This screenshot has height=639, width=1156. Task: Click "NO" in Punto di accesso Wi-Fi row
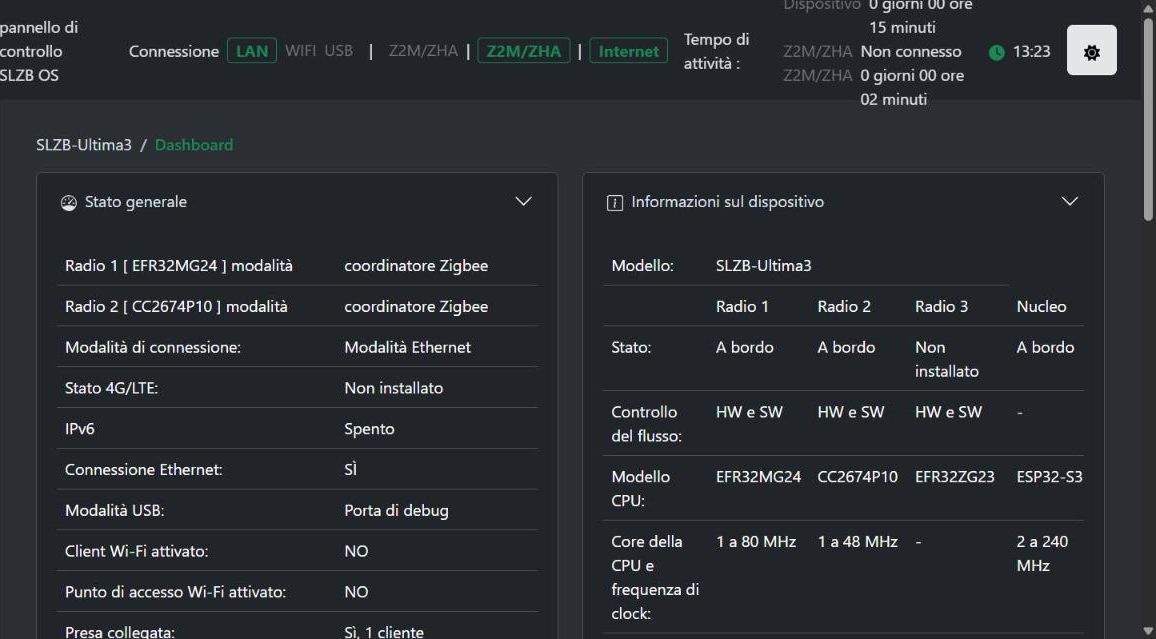(356, 592)
